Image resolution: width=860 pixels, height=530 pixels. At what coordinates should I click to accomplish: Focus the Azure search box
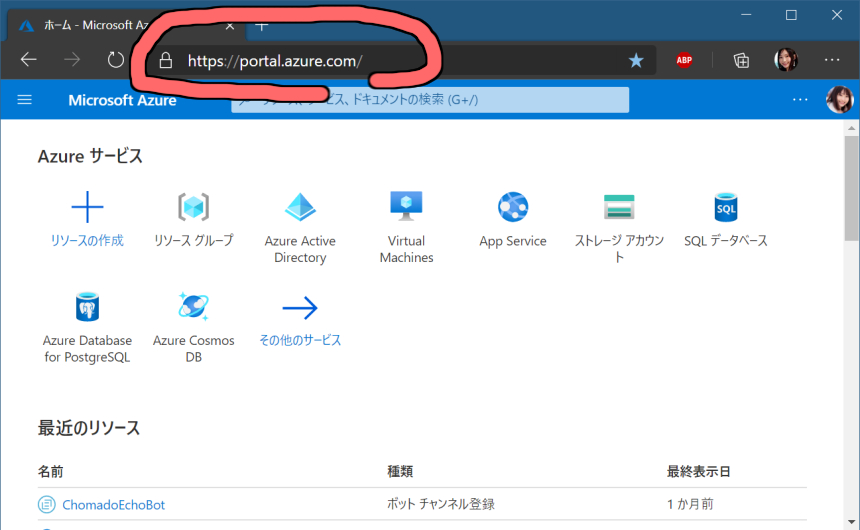coord(430,99)
